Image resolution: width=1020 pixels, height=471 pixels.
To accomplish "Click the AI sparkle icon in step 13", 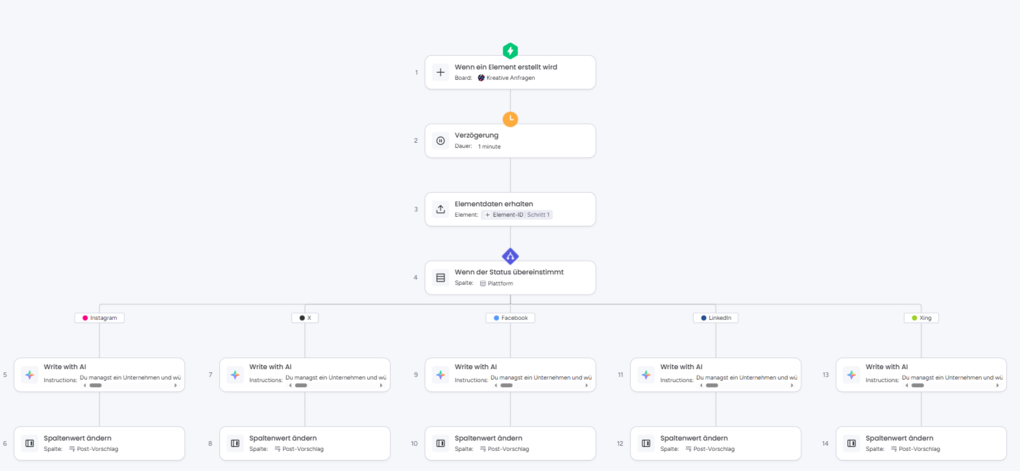I will (852, 375).
